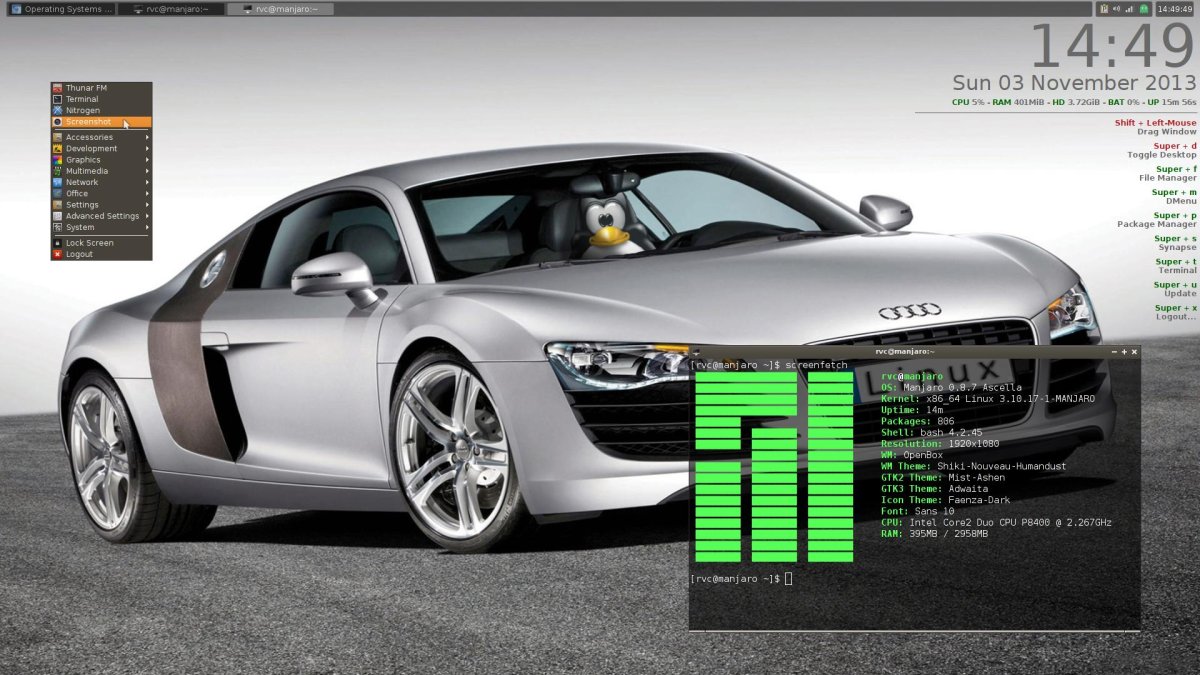Open the clipboard manager tray icon
The image size is (1200, 675).
coord(1104,9)
